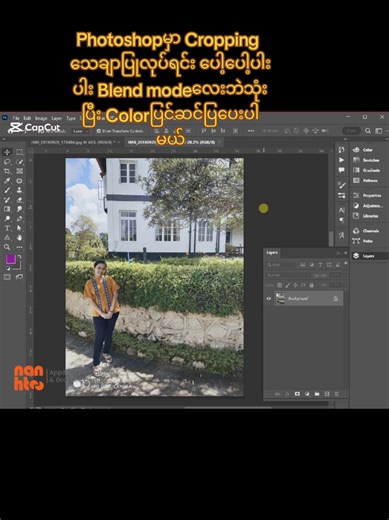Image resolution: width=389 pixels, height=520 pixels.
Task: Open the Swatches panel
Action: [x=367, y=160]
